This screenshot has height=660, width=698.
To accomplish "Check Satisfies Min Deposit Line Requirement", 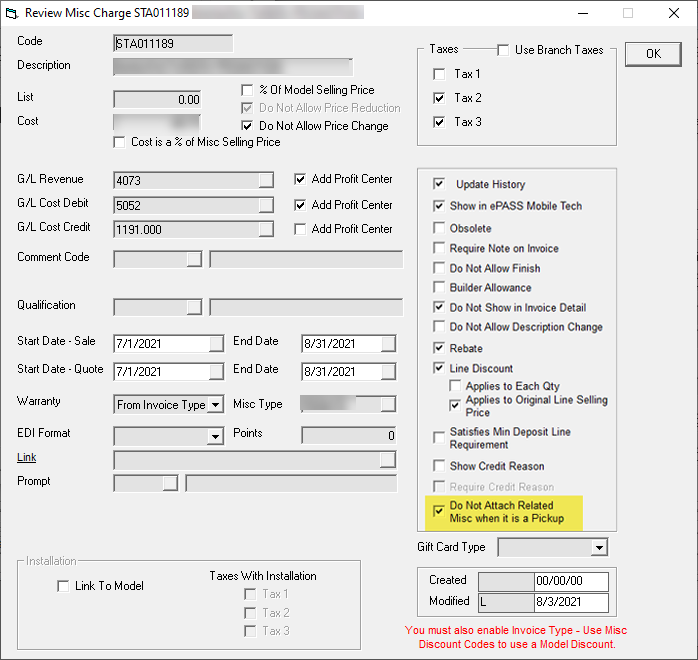I will [x=439, y=438].
